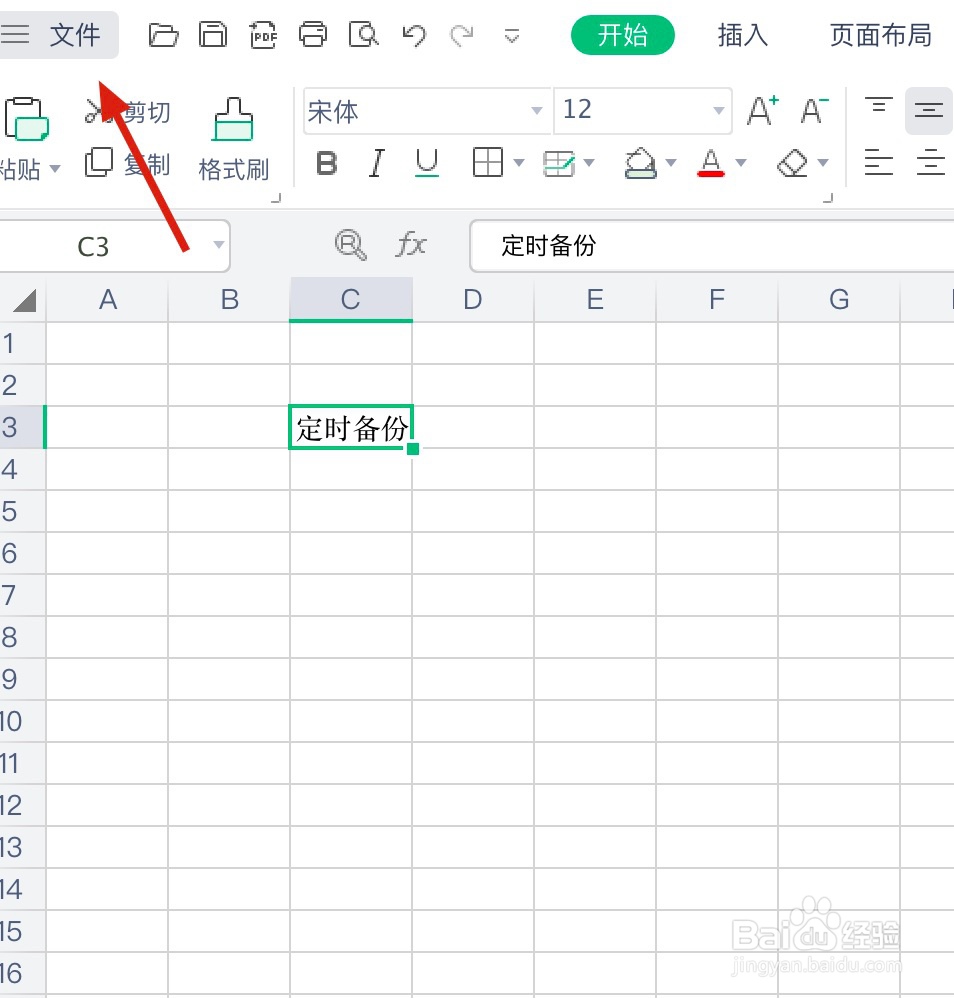Select row 1 header
The height and width of the screenshot is (998, 954).
(22, 344)
